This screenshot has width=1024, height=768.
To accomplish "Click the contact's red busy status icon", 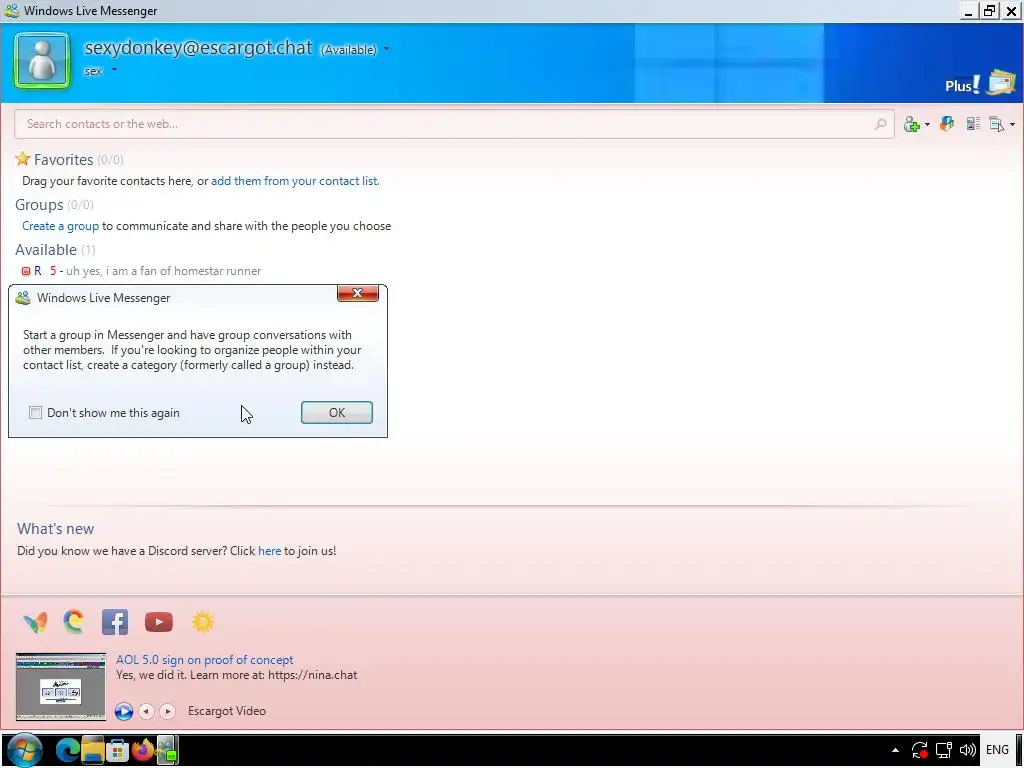I will tap(25, 271).
